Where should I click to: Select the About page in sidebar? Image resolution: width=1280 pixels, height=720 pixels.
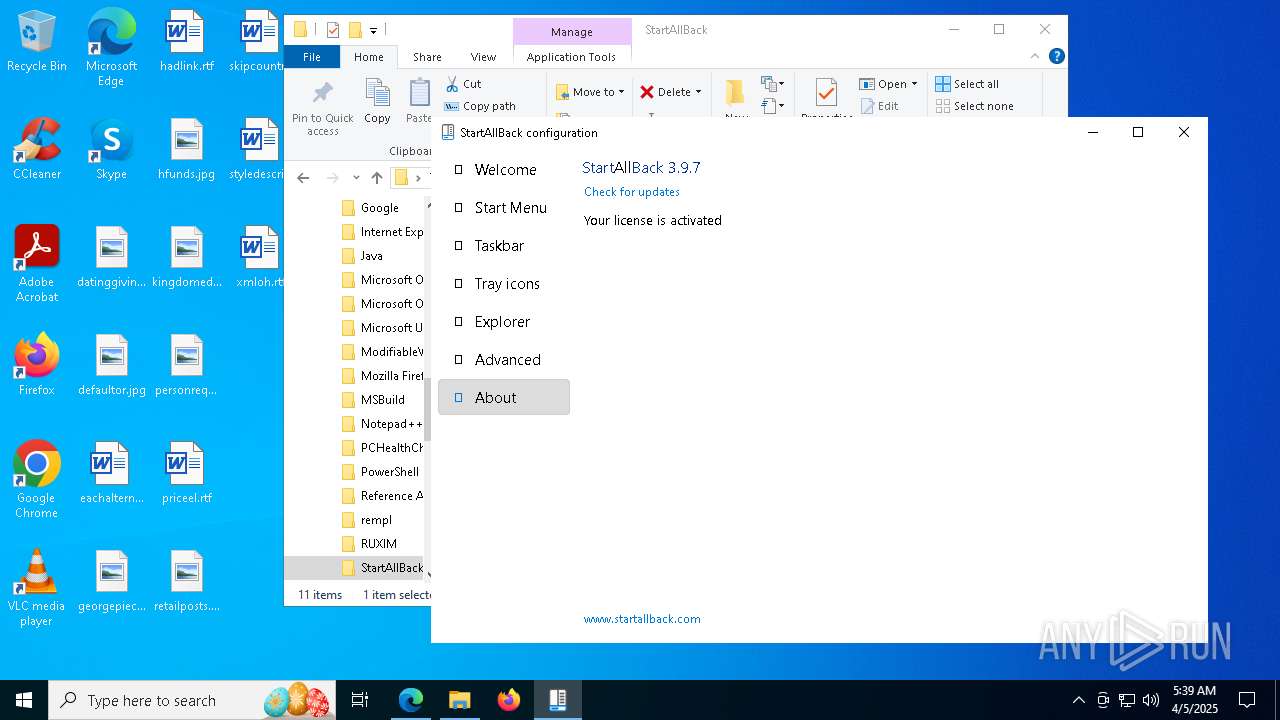click(x=504, y=397)
